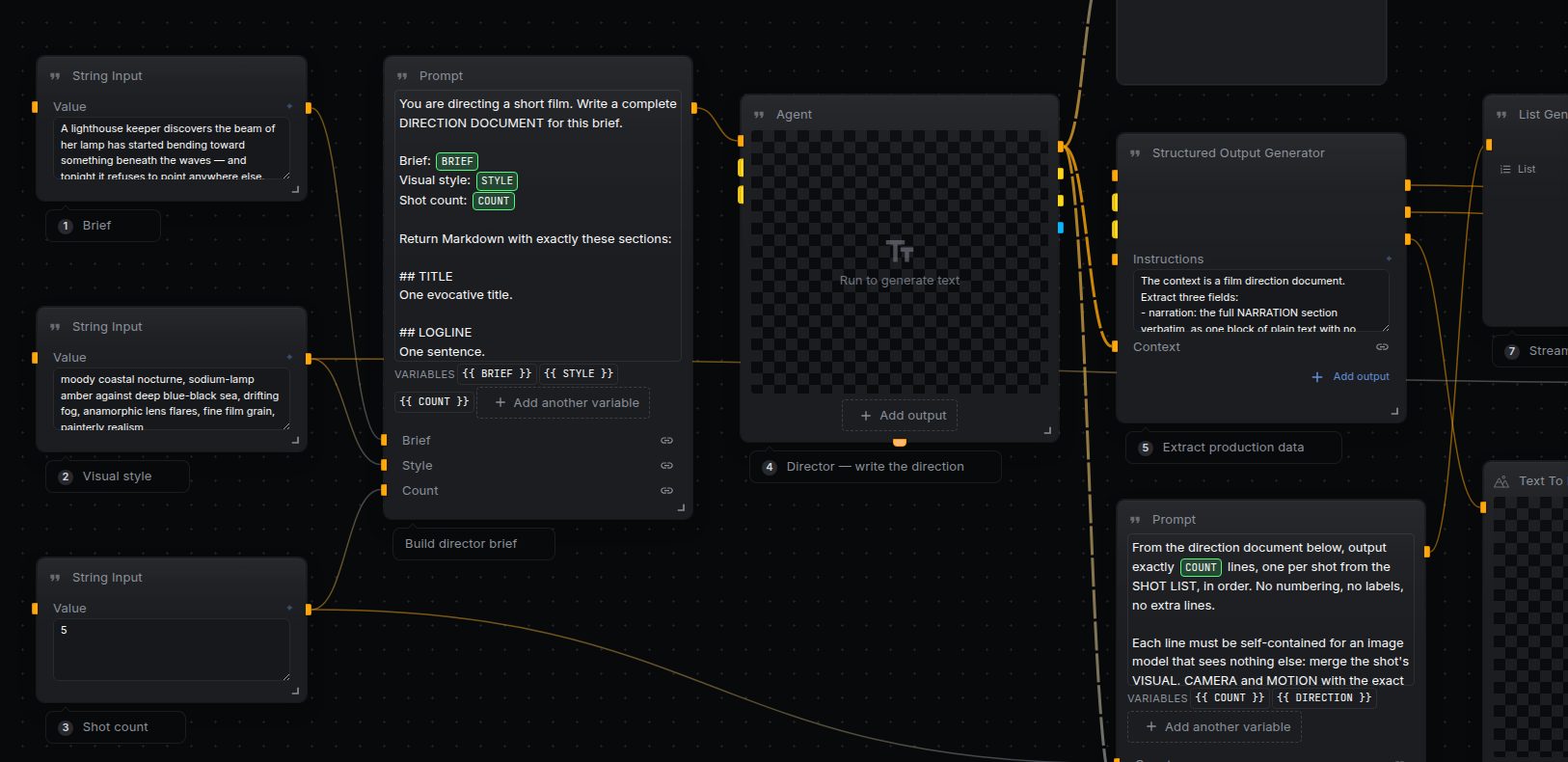
Task: Click the Visual style label badge
Action: [x=118, y=476]
